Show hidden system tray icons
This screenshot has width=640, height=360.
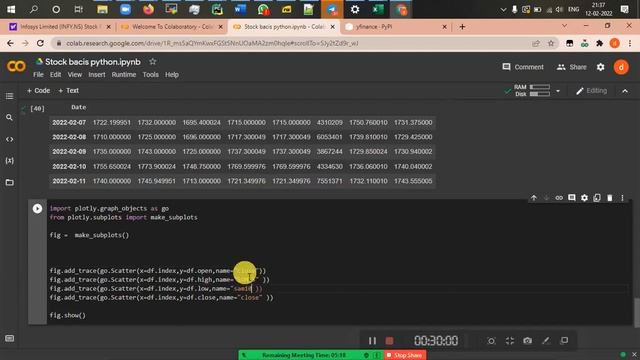point(503,9)
